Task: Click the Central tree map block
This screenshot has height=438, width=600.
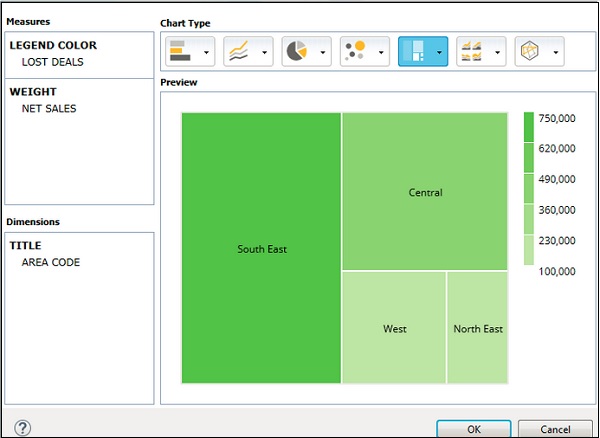Action: point(425,191)
